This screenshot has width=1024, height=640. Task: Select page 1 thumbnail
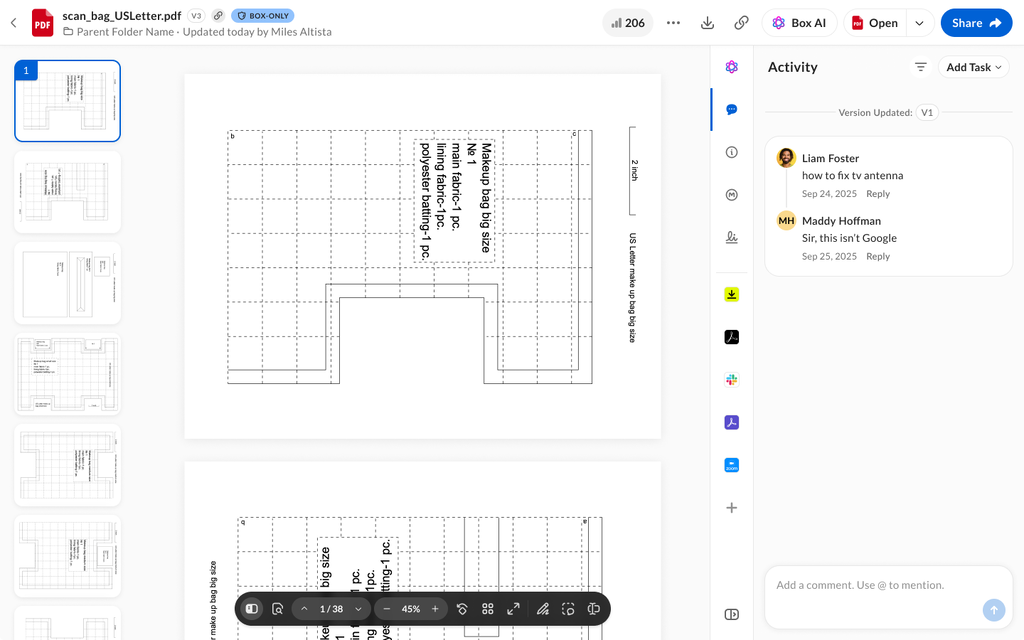coord(67,101)
